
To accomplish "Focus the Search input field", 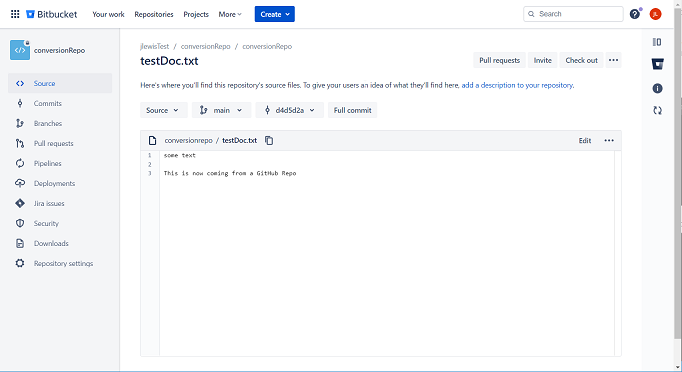I will click(x=573, y=14).
